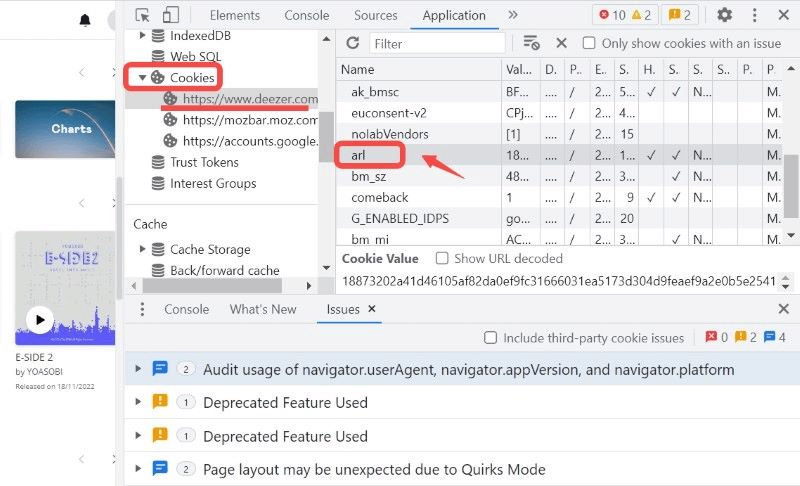This screenshot has height=486, width=800.
Task: Click the notification bell icon on Deezer
Action: [x=85, y=20]
